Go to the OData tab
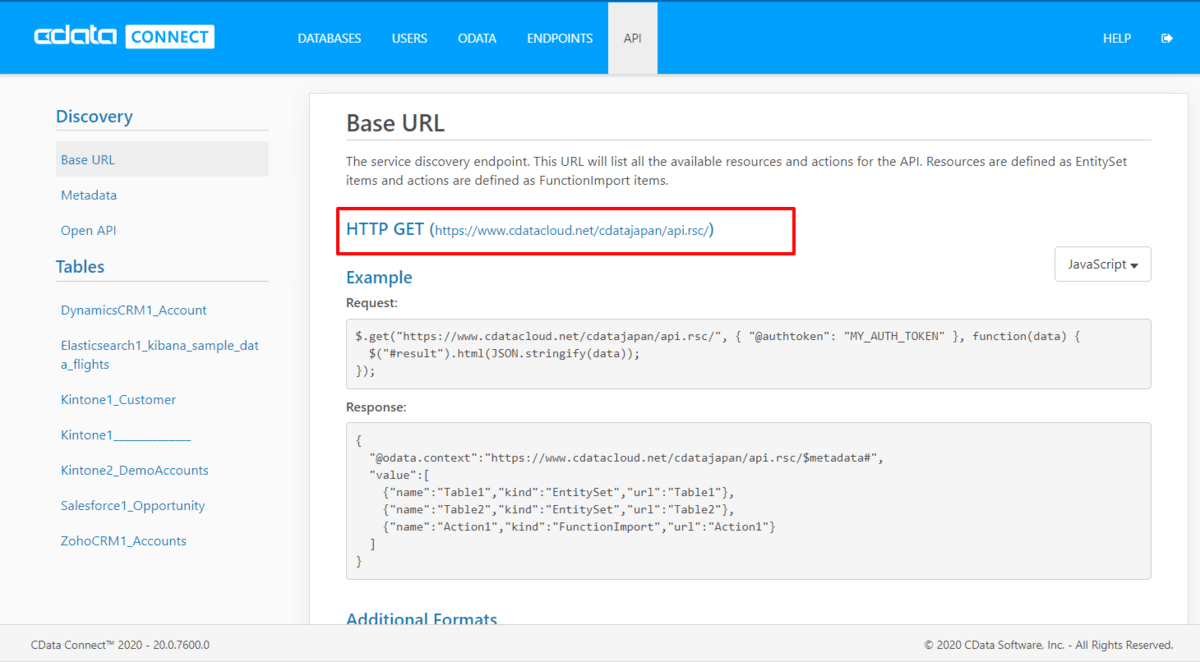1200x662 pixels. click(x=477, y=38)
